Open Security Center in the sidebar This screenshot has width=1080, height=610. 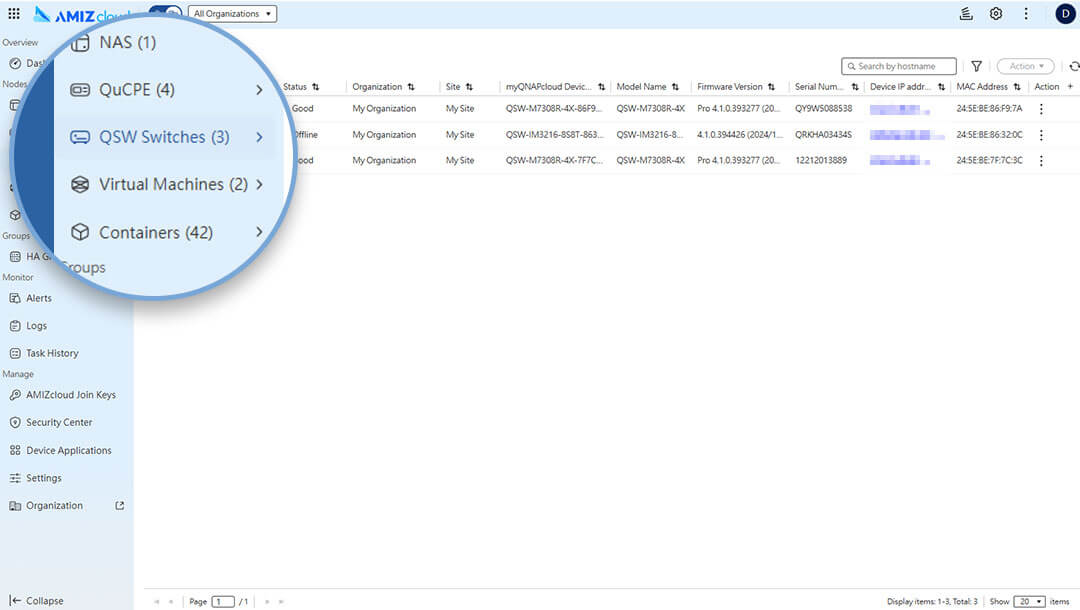pyautogui.click(x=59, y=422)
